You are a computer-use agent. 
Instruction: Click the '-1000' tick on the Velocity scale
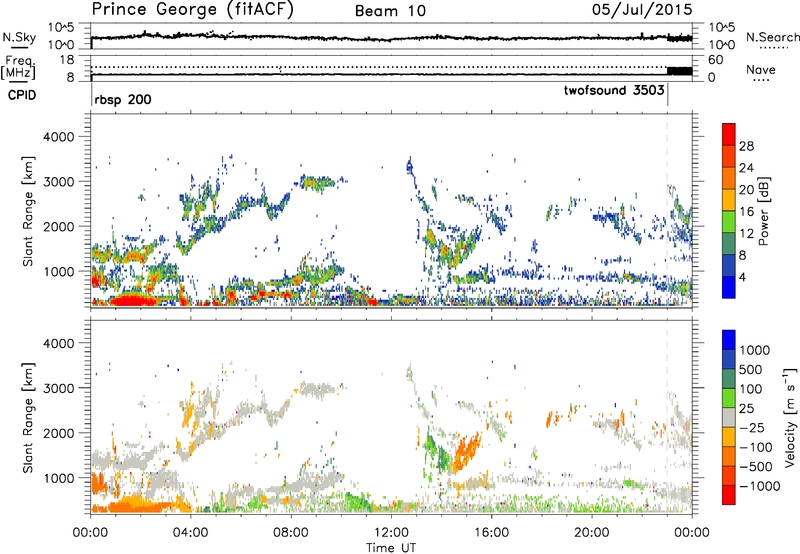click(x=759, y=486)
